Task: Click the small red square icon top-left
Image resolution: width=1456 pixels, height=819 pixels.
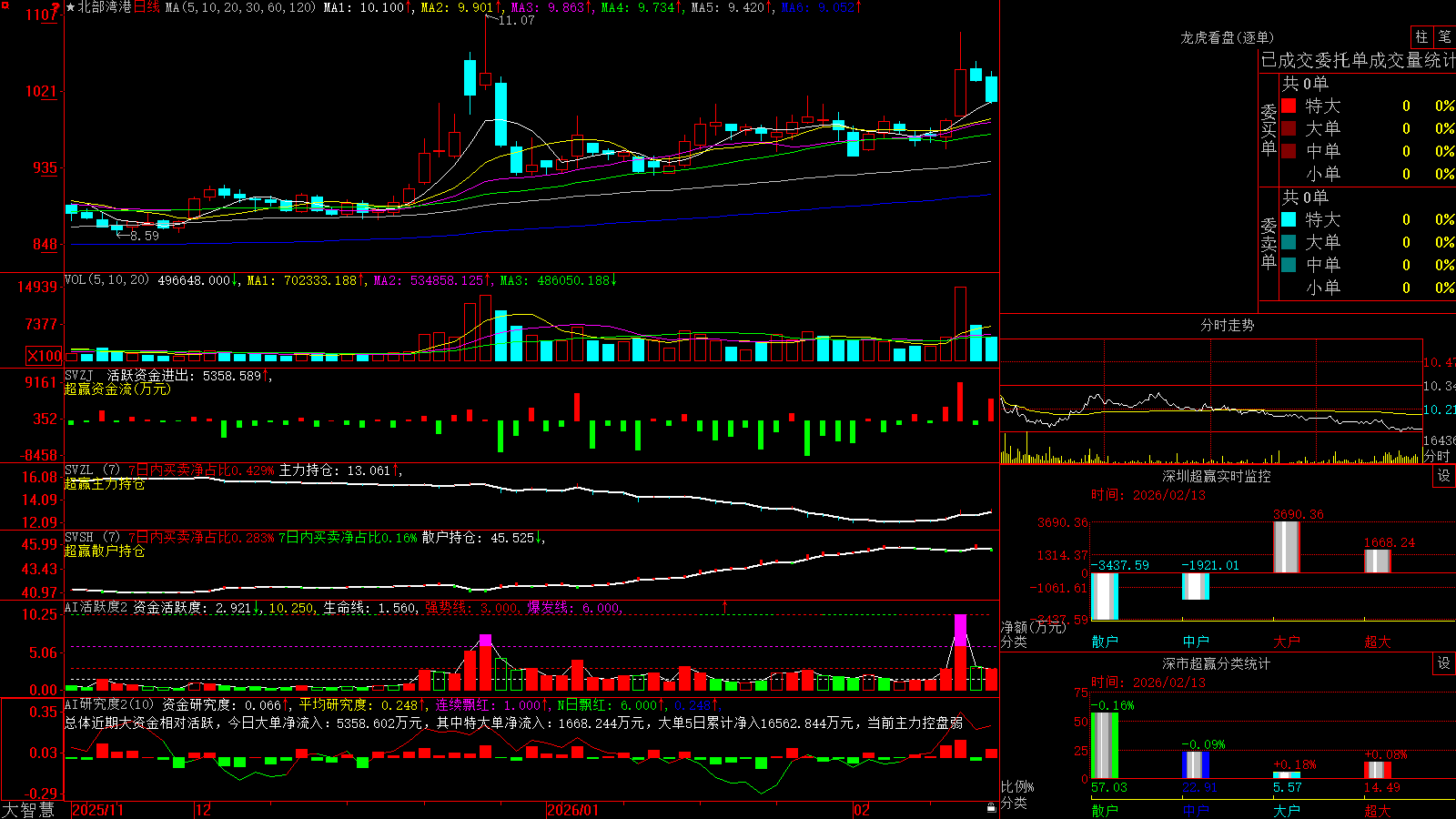Action: coord(5,6)
